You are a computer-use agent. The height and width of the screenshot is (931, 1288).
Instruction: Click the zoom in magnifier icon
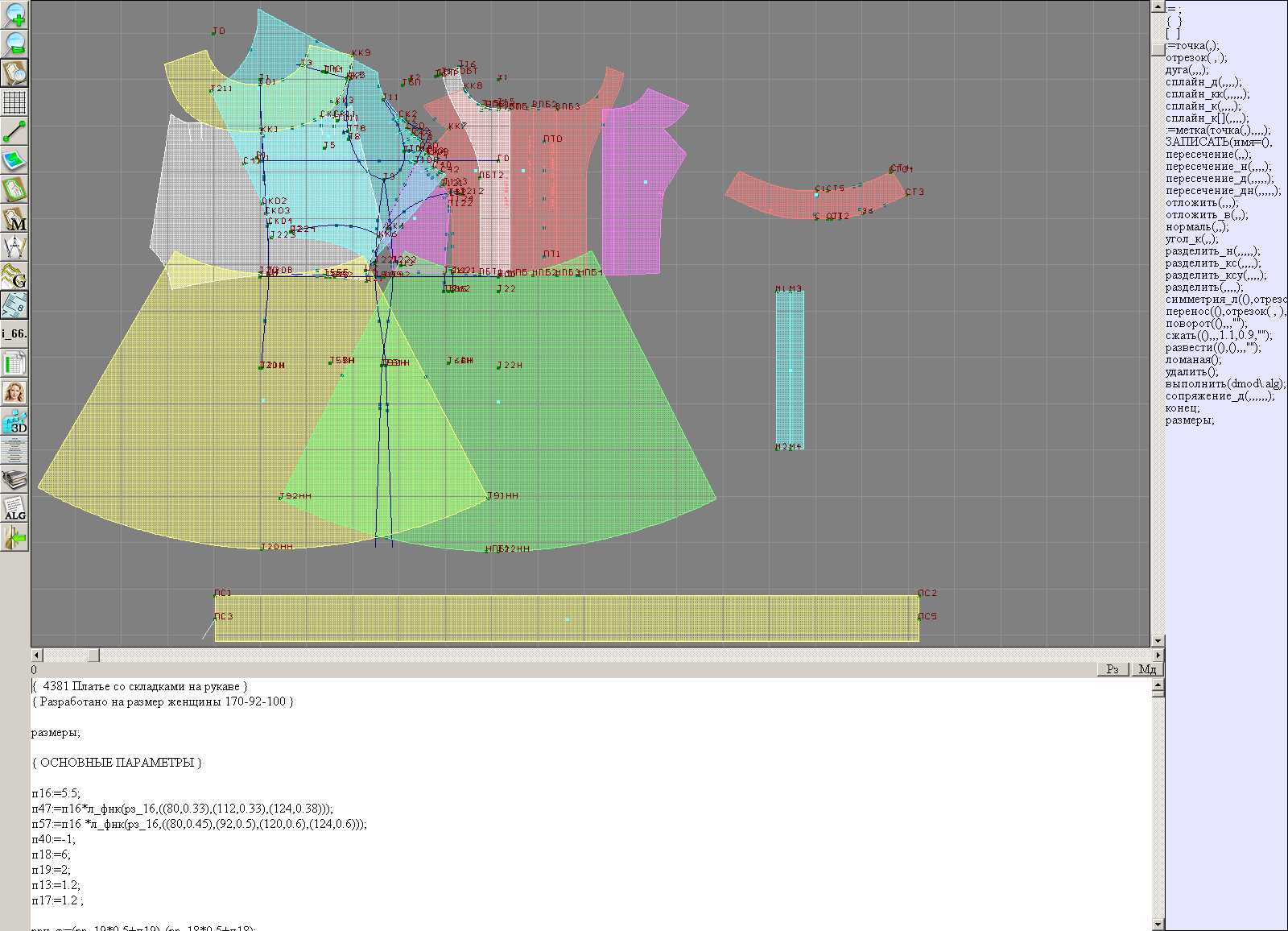click(14, 14)
